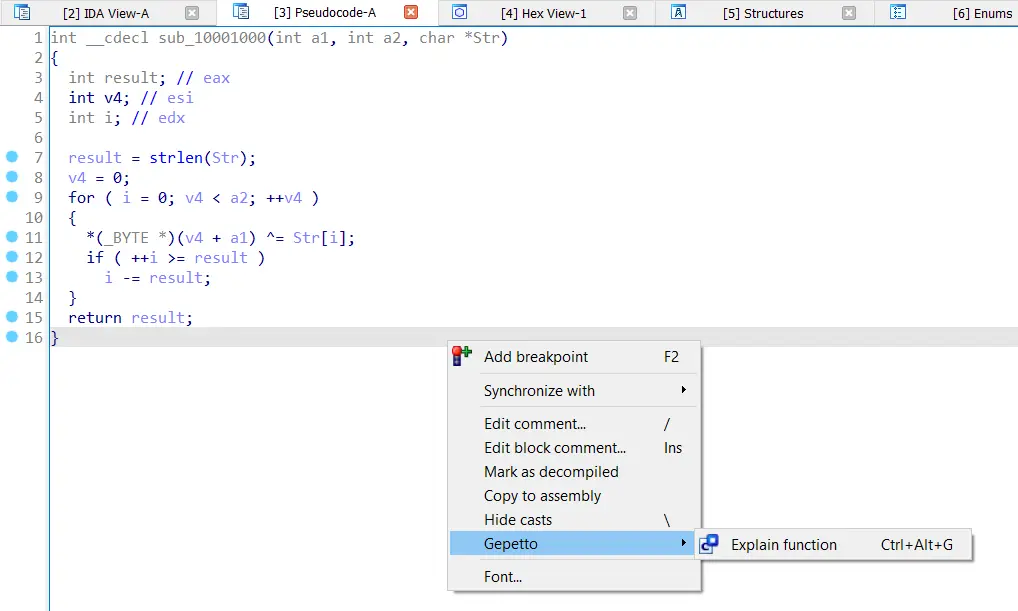Image resolution: width=1018 pixels, height=611 pixels.
Task: Click char *Str parameter in signature
Action: pos(459,38)
